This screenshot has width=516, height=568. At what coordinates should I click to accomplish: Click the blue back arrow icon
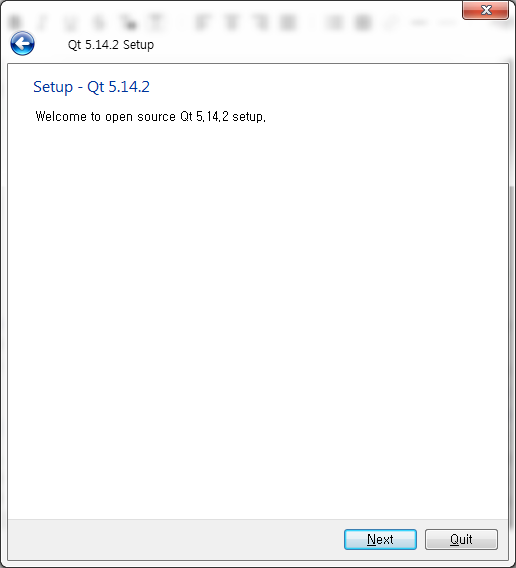(x=22, y=43)
